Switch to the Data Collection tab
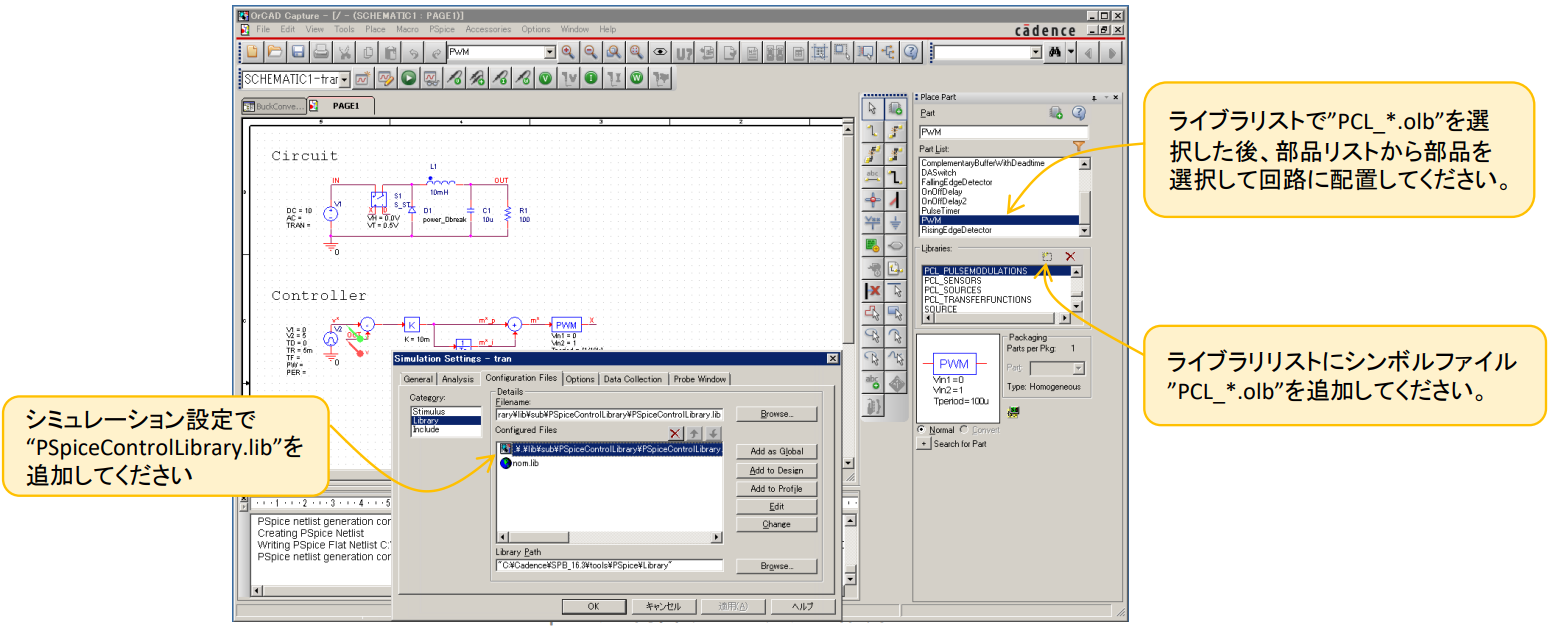The image size is (1553, 638). 633,379
